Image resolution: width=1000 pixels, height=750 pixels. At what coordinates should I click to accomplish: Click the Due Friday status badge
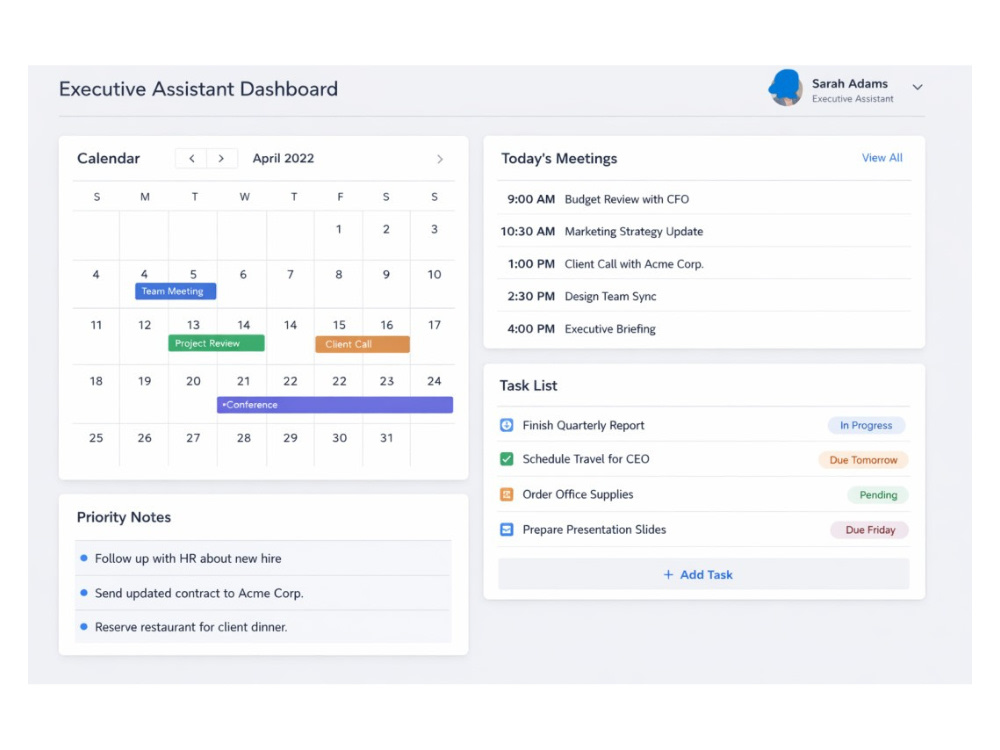[870, 530]
